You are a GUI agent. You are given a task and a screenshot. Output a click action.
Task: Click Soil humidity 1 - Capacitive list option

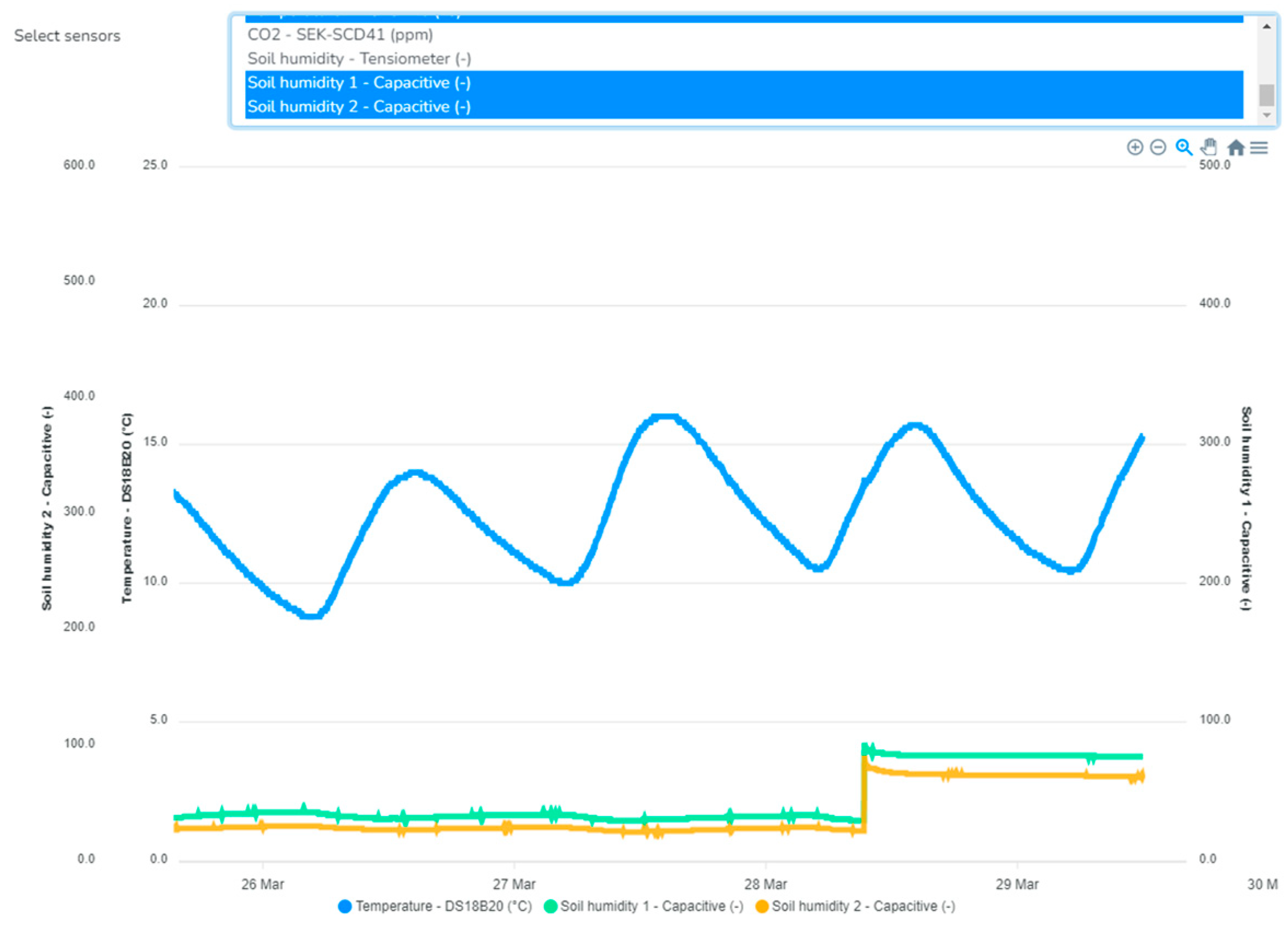359,83
